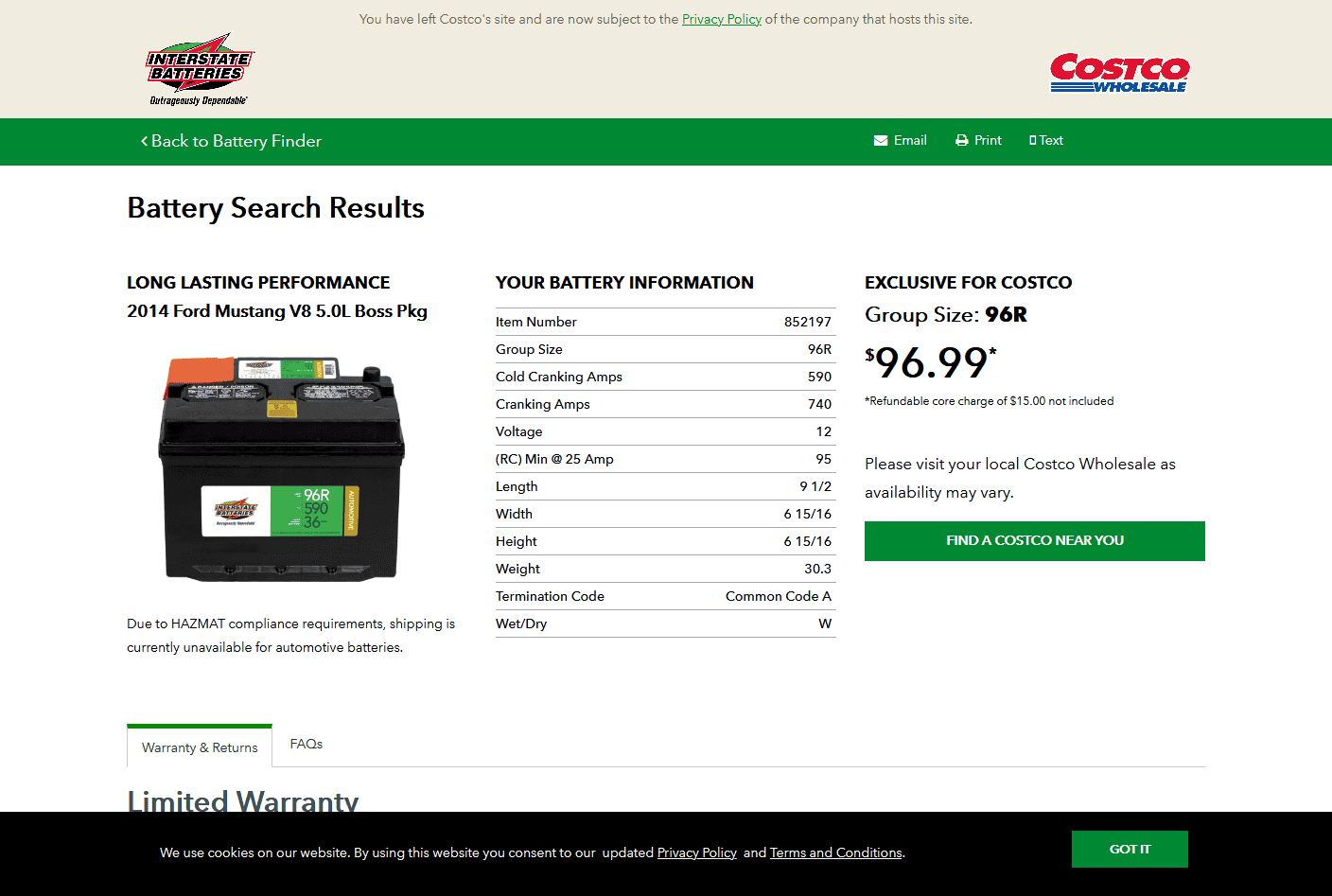Click the Print link label
This screenshot has height=896, width=1332.
(988, 141)
